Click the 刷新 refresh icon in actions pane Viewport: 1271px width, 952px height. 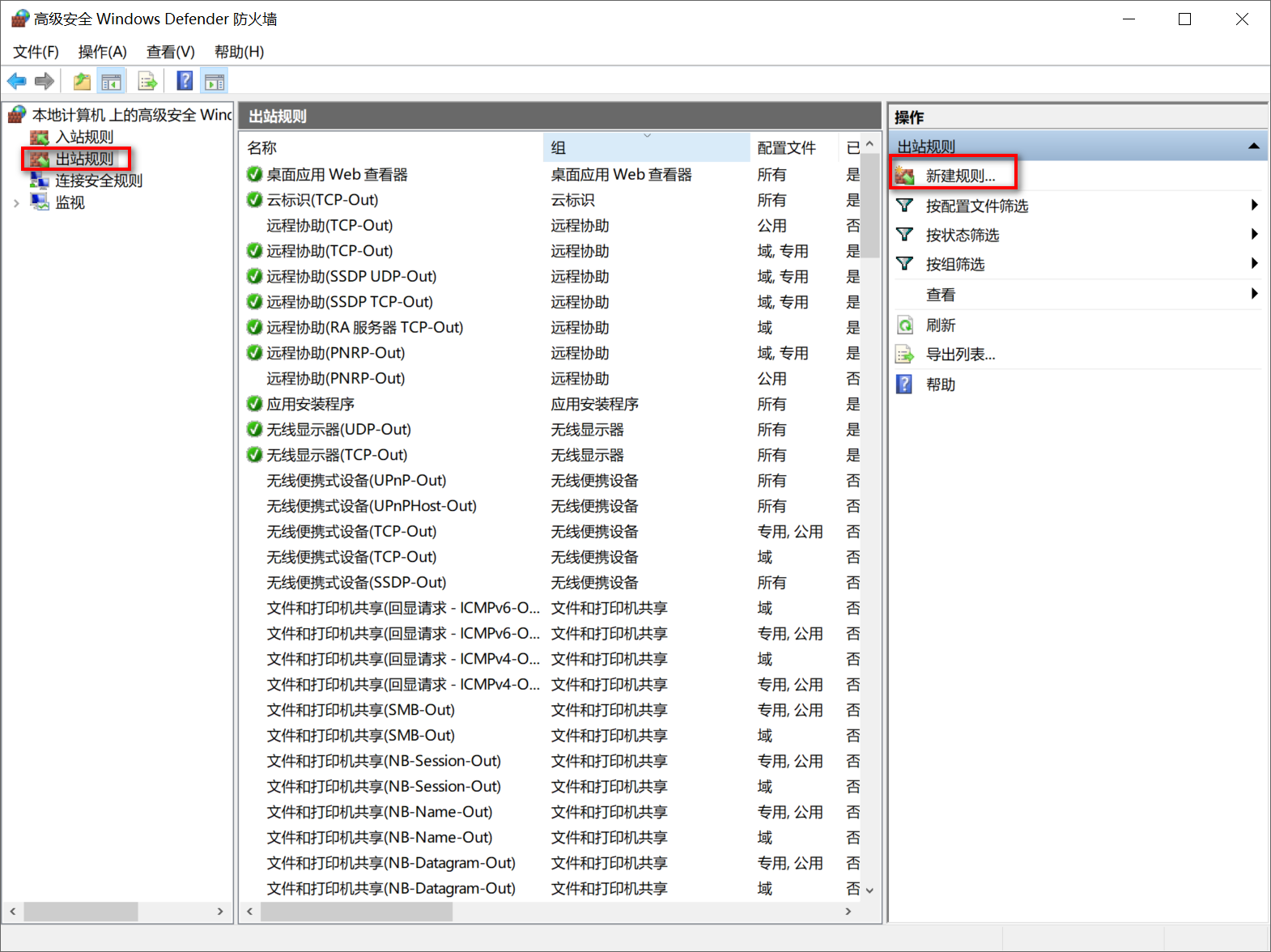905,325
